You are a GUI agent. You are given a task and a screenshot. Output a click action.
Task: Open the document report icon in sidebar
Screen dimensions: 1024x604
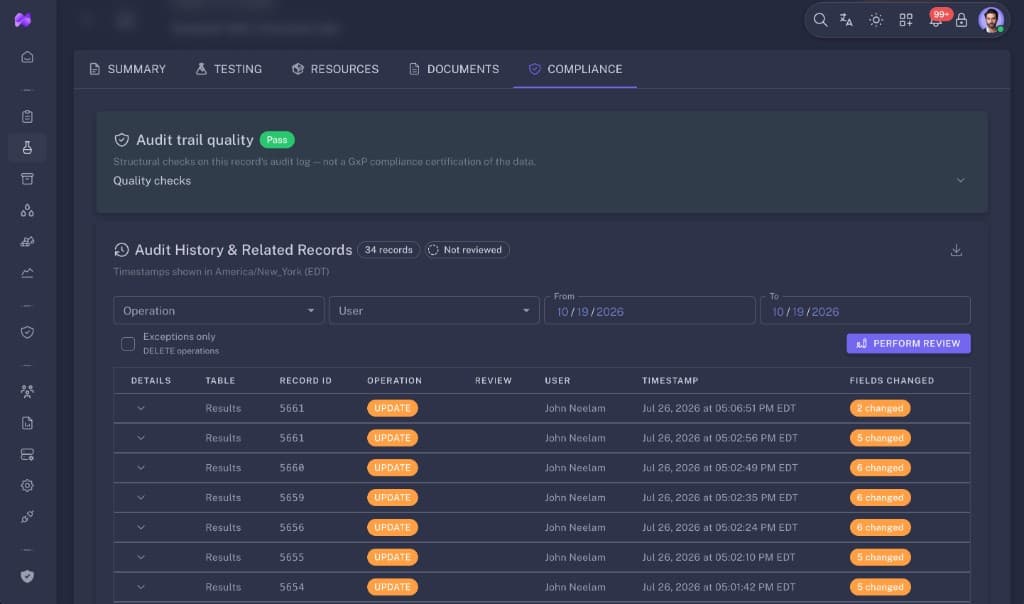(27, 423)
